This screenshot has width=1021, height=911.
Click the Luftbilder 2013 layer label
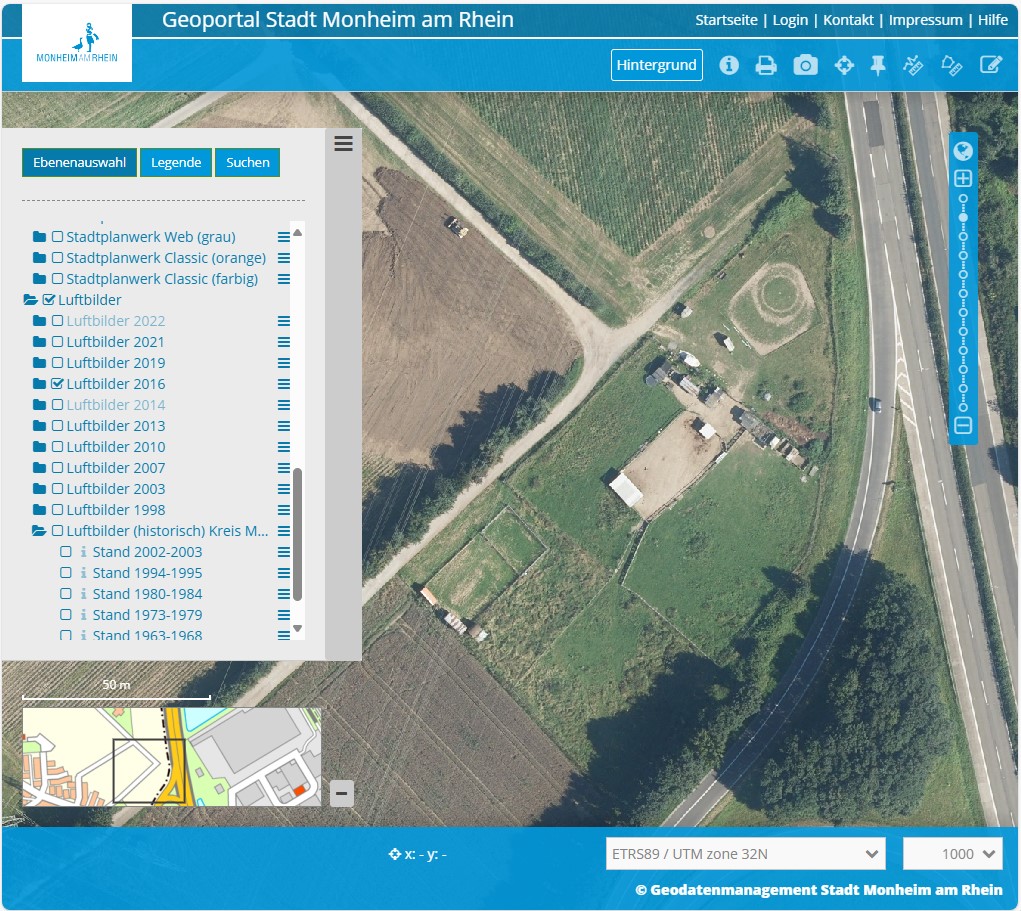click(x=116, y=426)
